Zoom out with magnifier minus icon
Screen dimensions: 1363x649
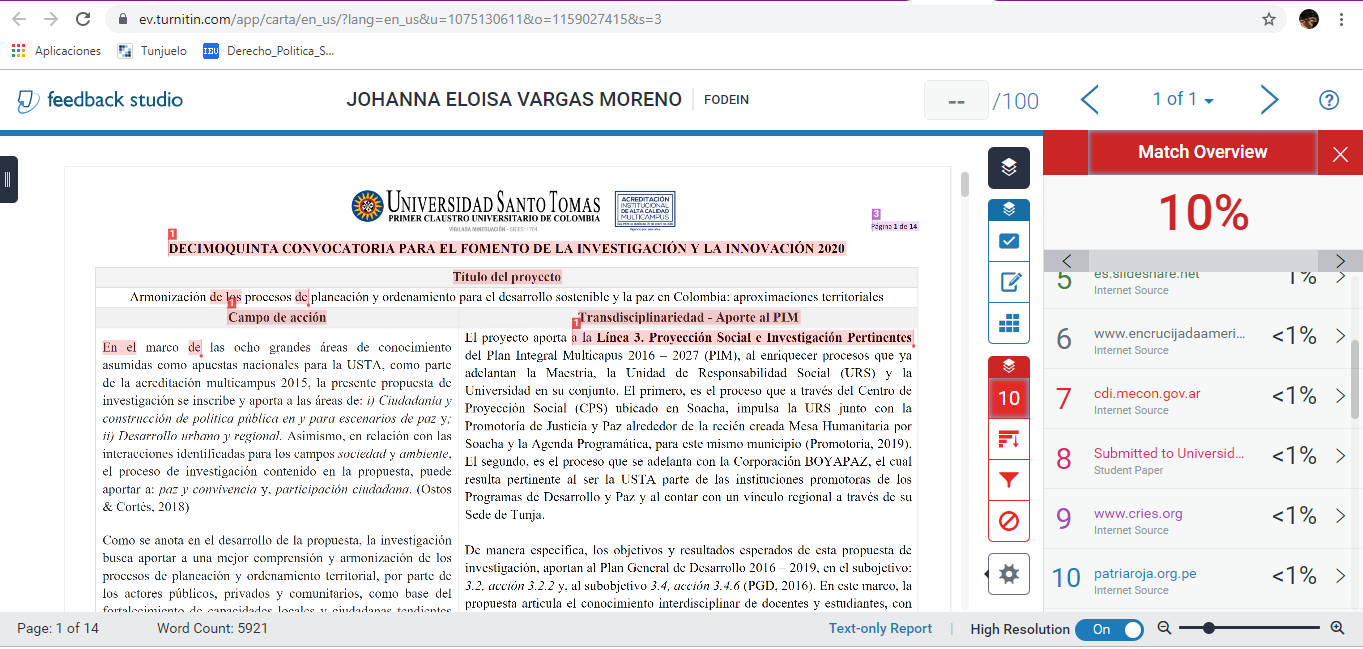1164,628
